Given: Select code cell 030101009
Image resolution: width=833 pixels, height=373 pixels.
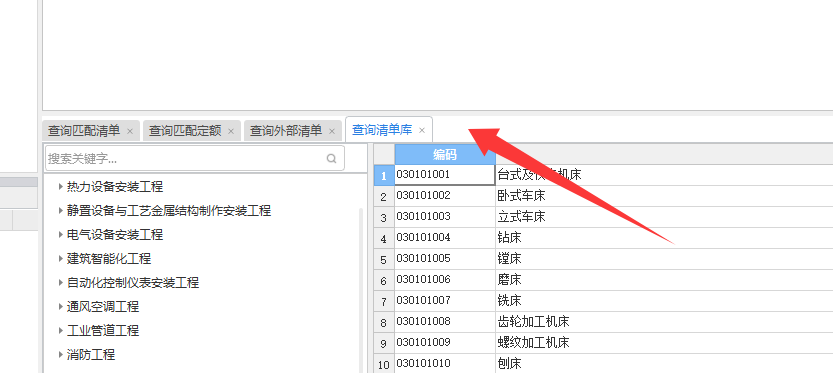Looking at the screenshot, I should click(445, 343).
